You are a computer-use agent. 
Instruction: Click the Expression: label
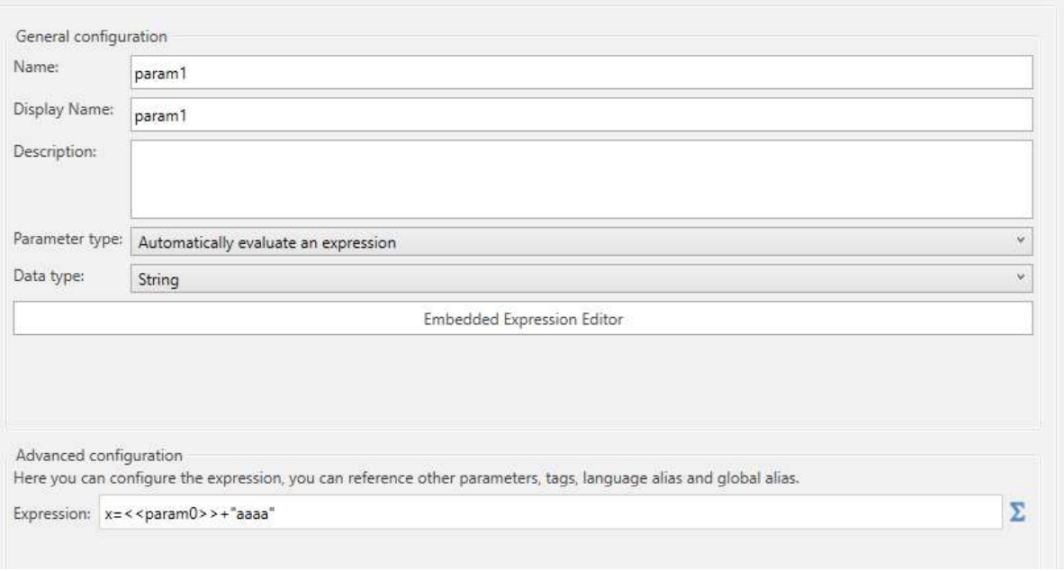pyautogui.click(x=52, y=513)
